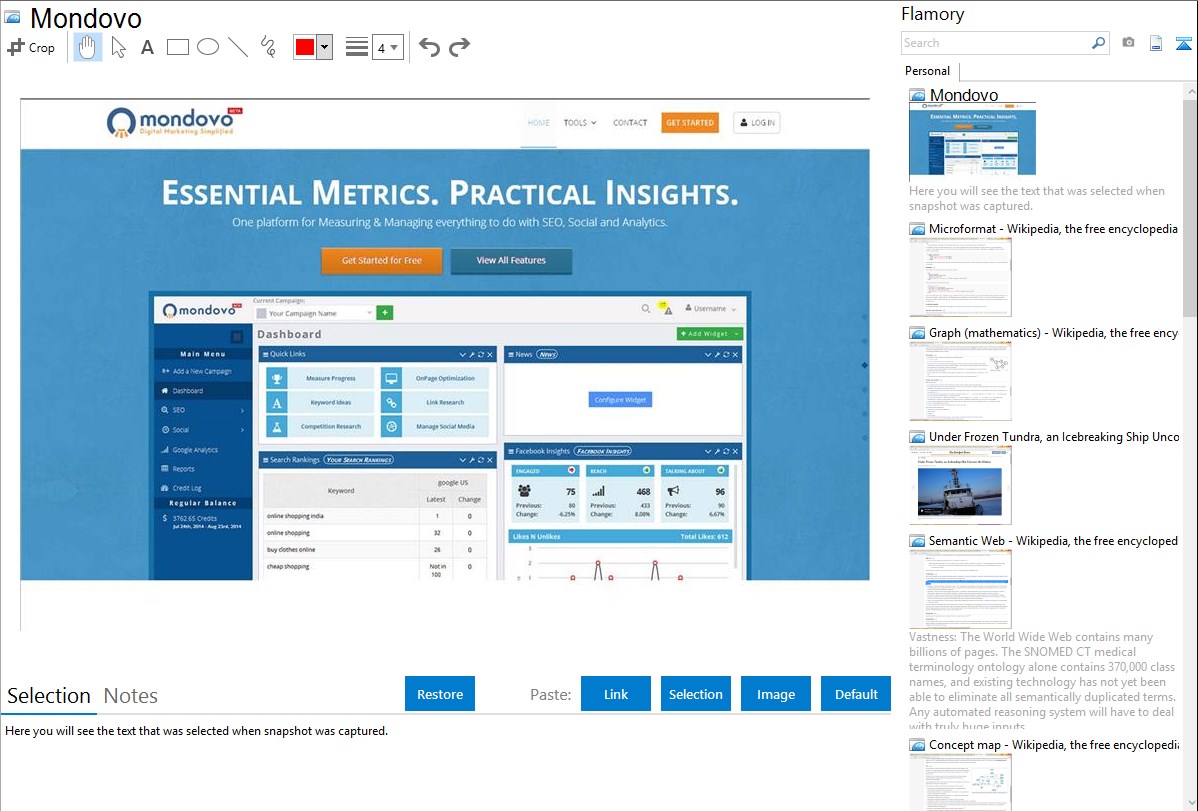Click Get Started for Free button

pos(382,261)
